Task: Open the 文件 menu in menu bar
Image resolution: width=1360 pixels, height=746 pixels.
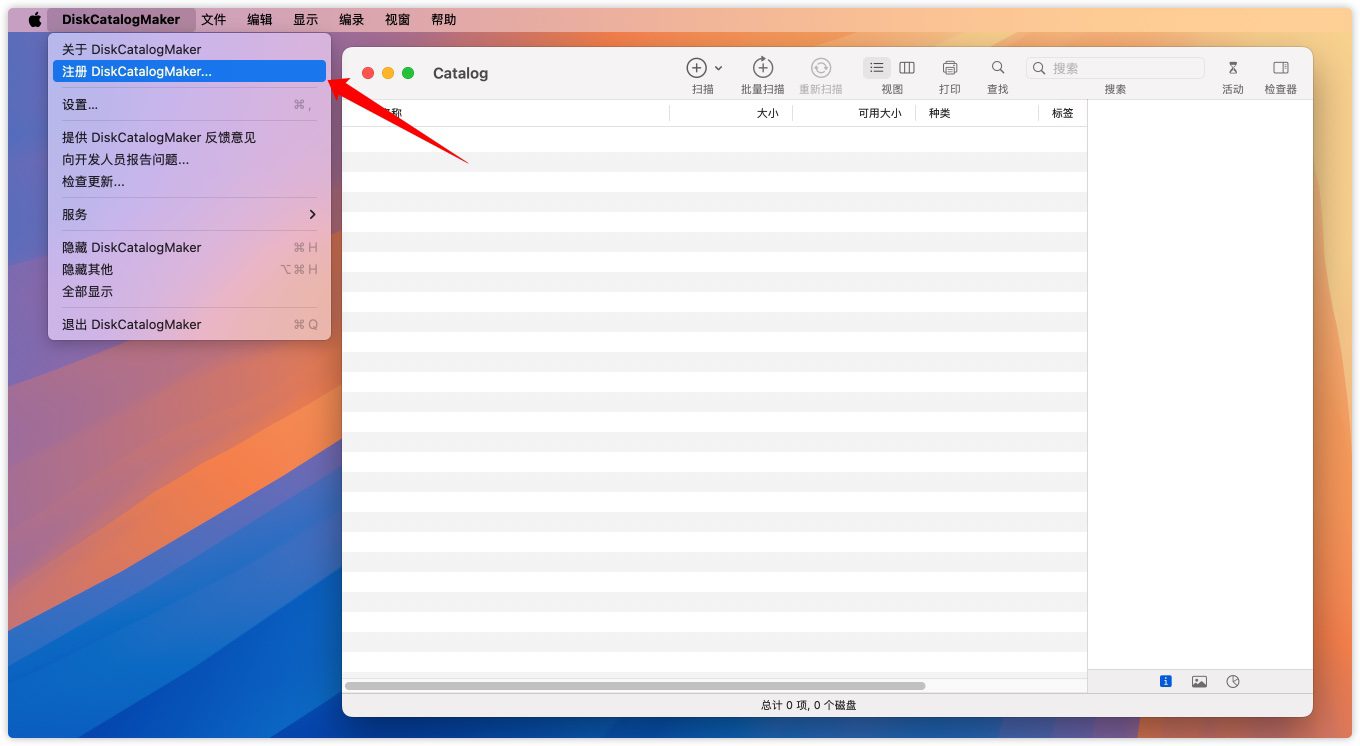Action: [213, 19]
